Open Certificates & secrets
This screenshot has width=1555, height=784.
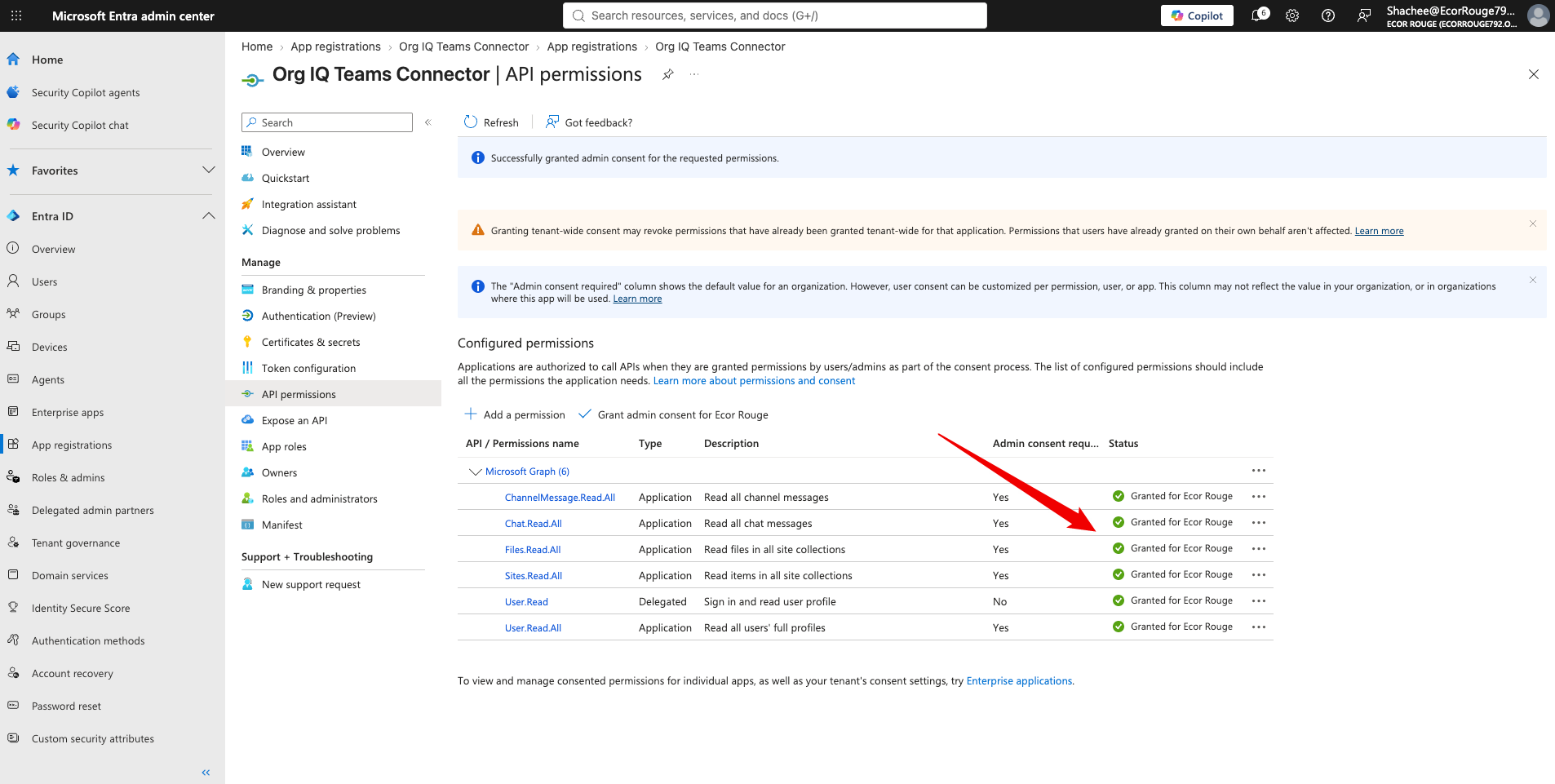coord(311,342)
